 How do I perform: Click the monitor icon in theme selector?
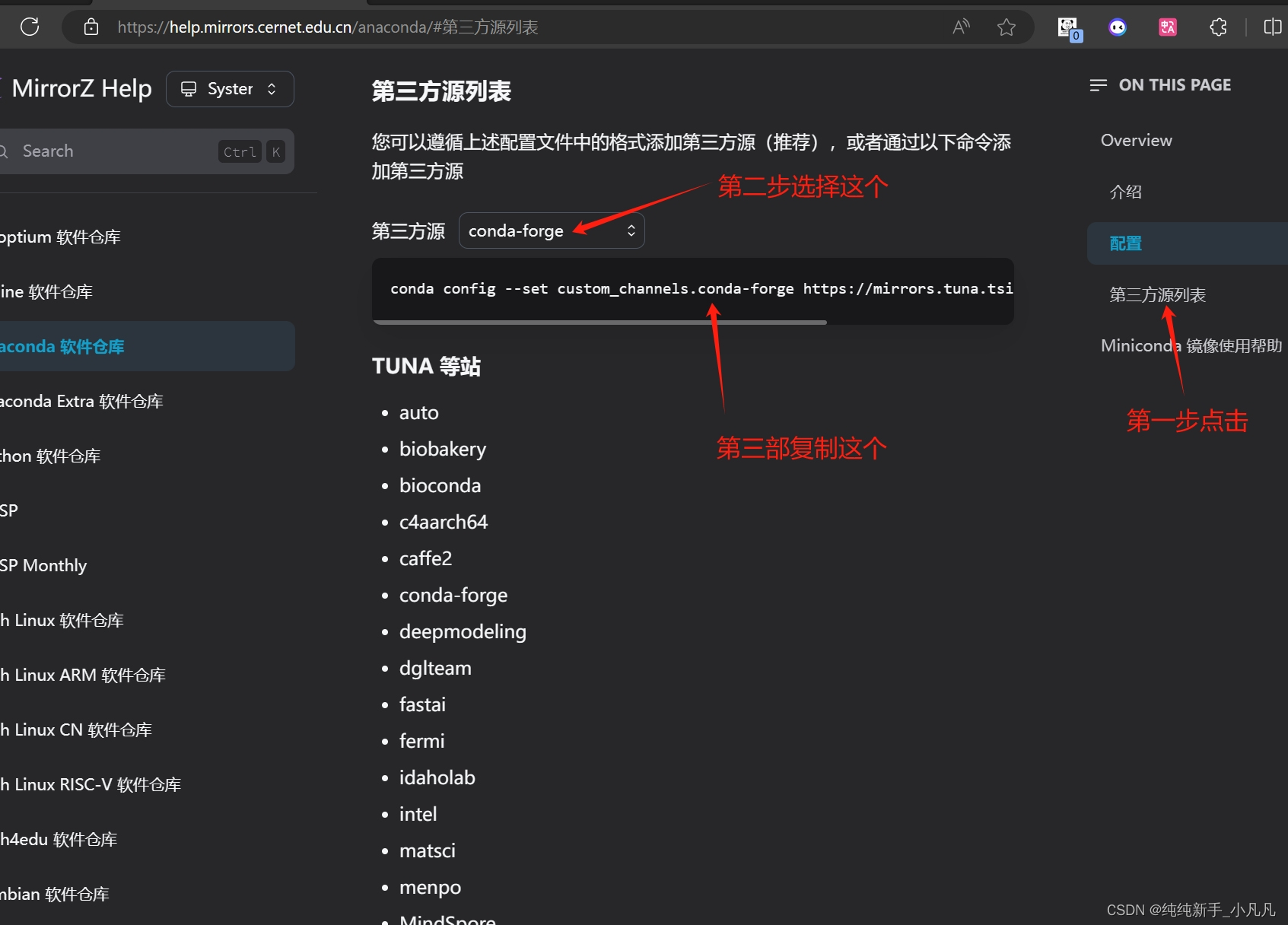189,89
